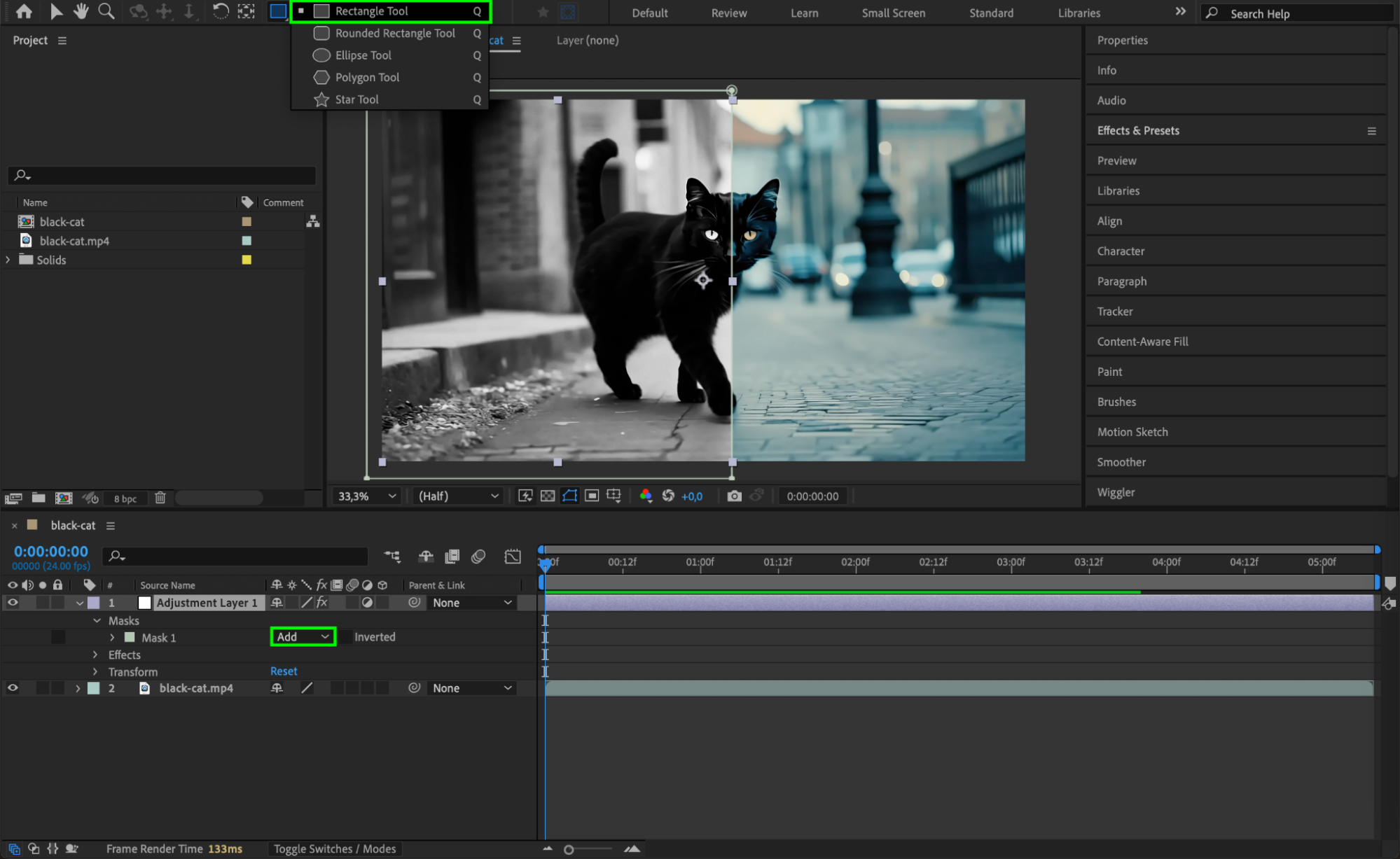
Task: Create new folder in Project panel
Action: tap(39, 498)
